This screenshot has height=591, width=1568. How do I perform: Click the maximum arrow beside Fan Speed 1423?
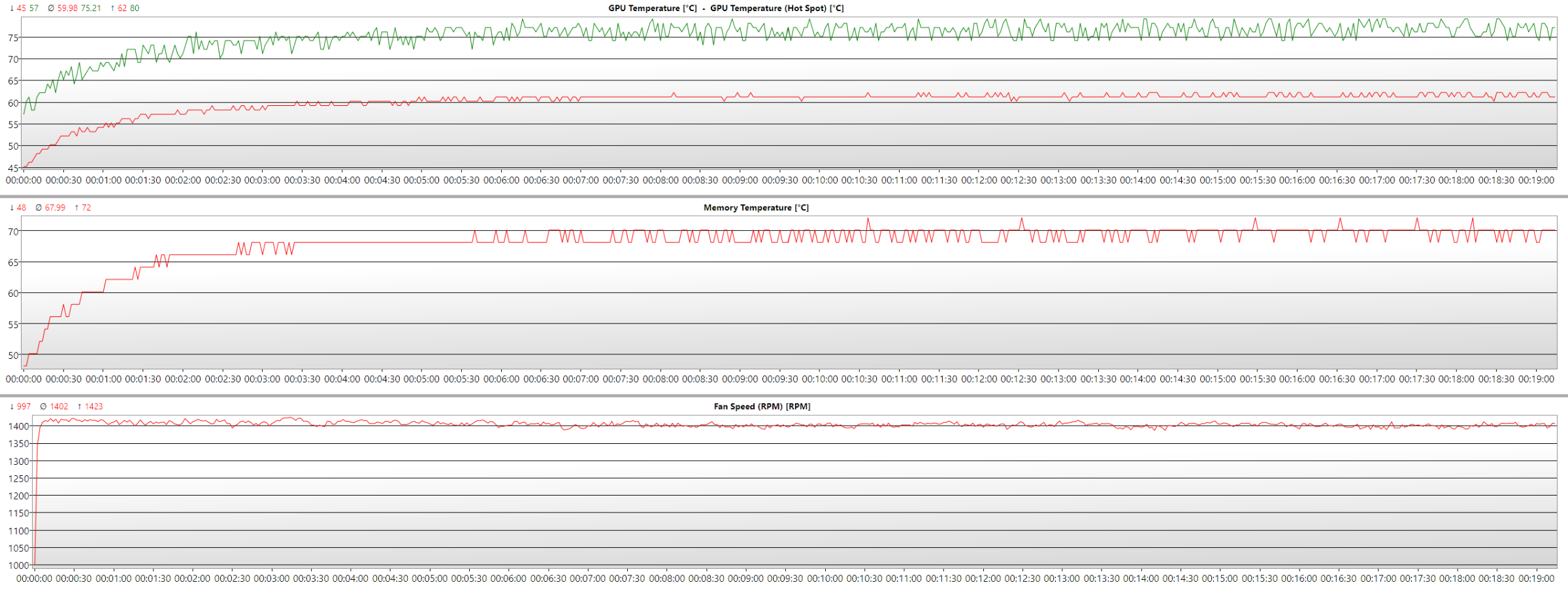tap(80, 407)
